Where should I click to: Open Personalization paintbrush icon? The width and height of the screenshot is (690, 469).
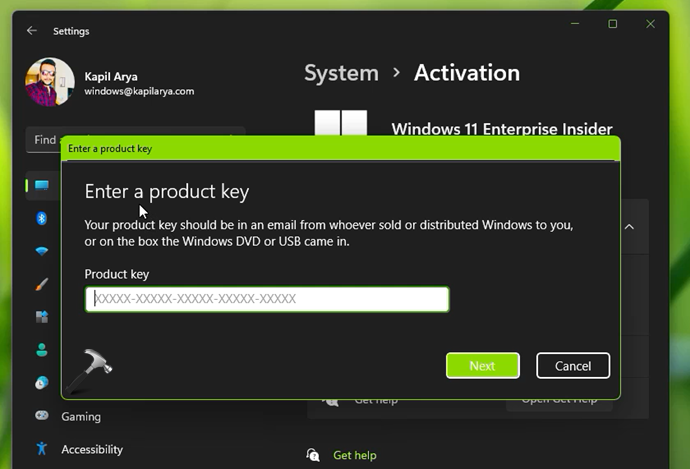pos(42,284)
